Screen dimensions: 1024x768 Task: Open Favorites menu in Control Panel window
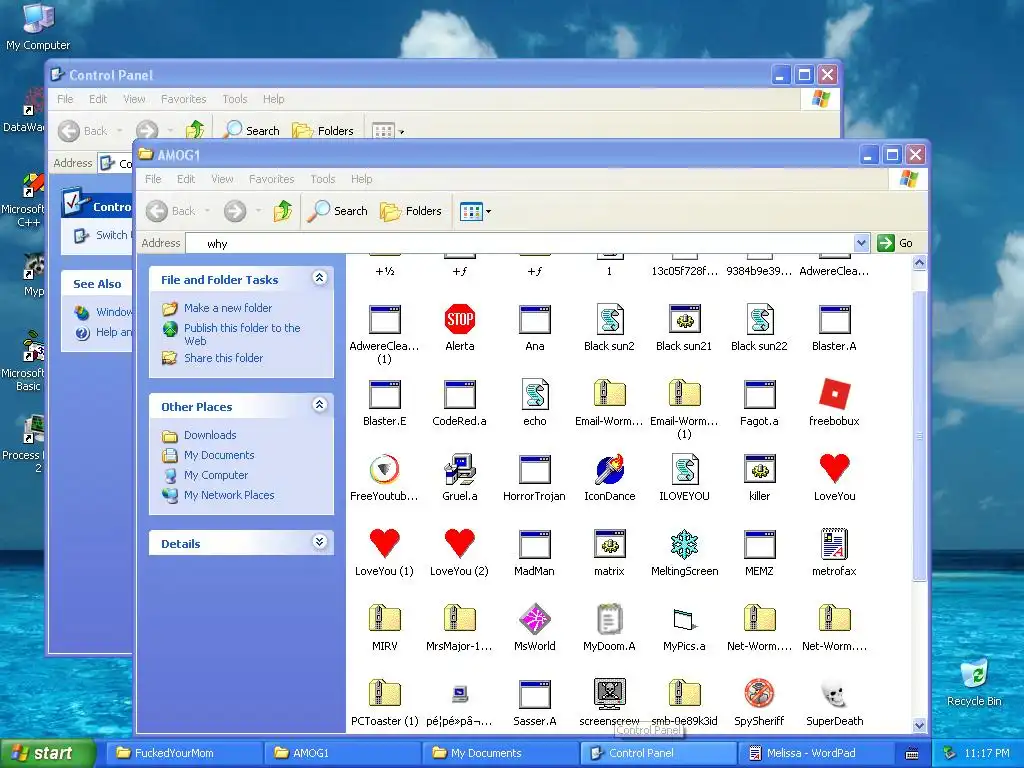point(184,99)
